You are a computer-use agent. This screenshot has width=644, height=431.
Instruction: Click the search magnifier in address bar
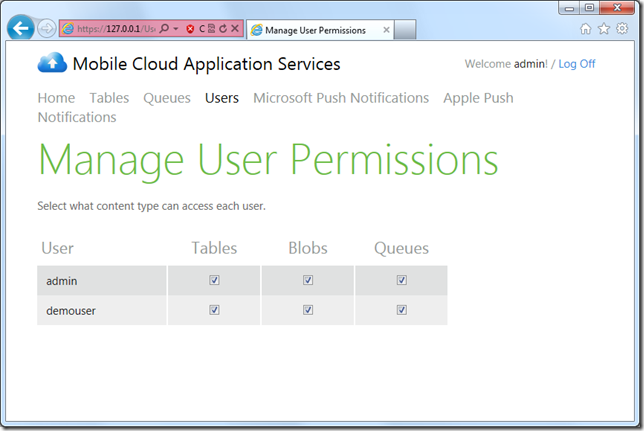pos(164,28)
